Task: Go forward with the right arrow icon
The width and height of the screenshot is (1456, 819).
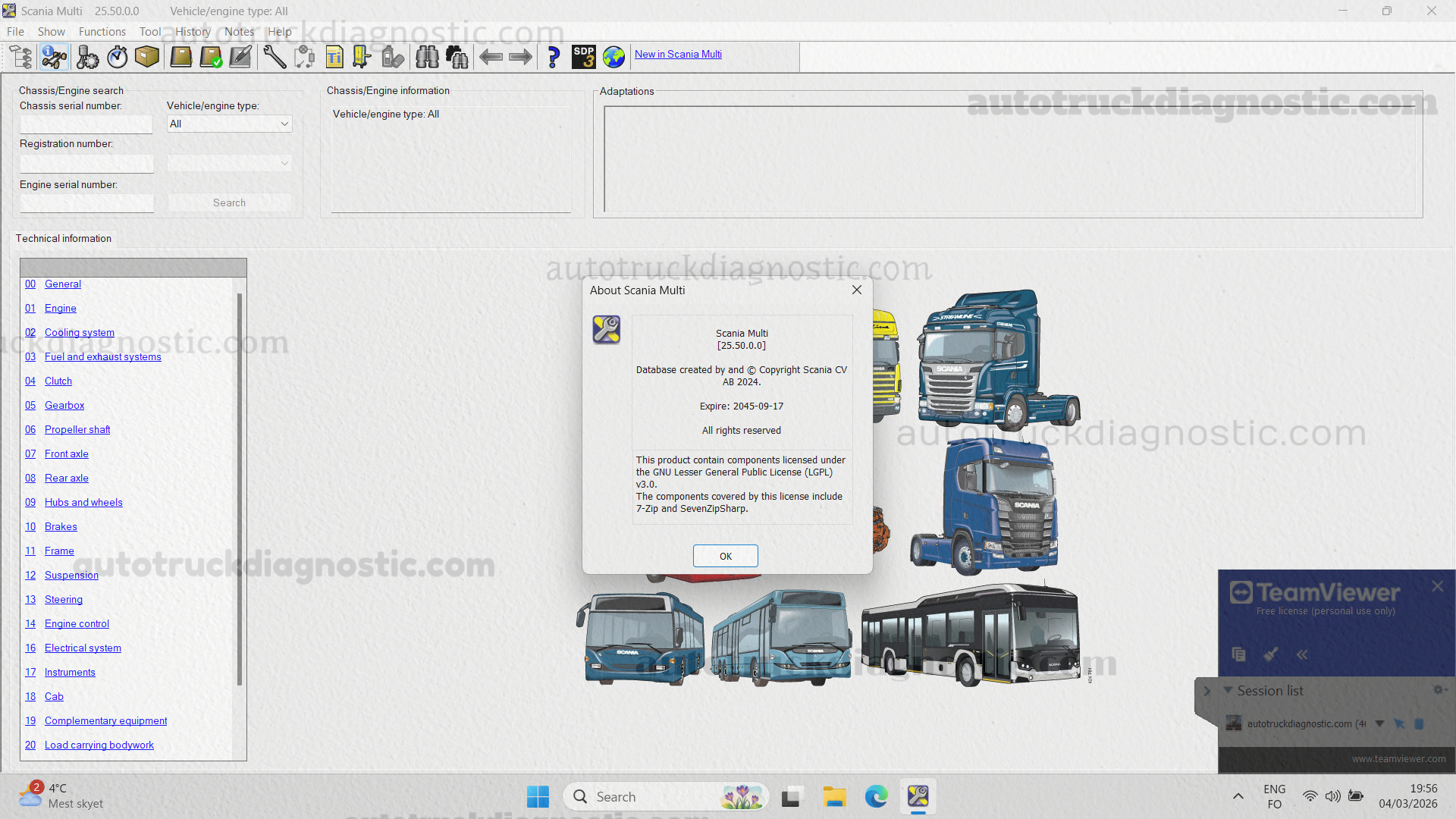Action: pos(520,57)
